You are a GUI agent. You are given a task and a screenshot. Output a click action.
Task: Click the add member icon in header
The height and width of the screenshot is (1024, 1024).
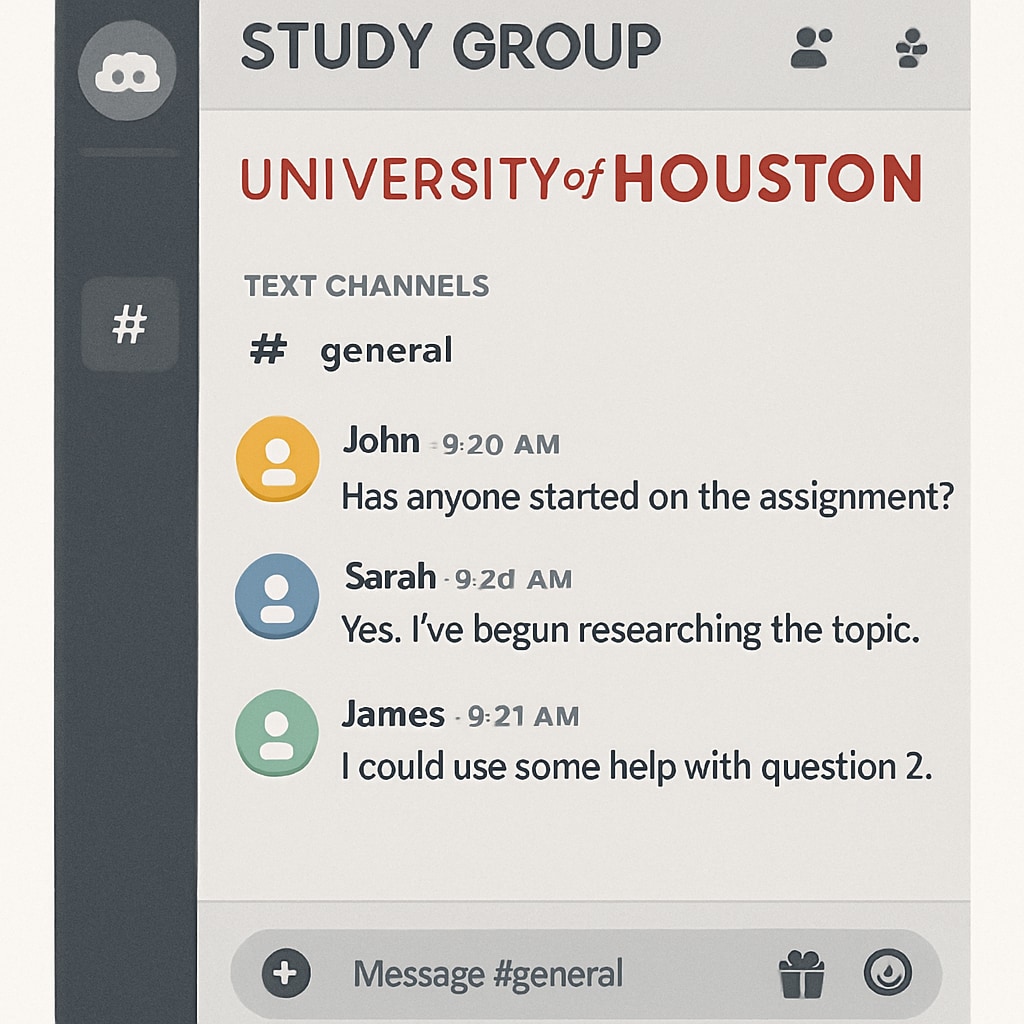click(x=912, y=48)
